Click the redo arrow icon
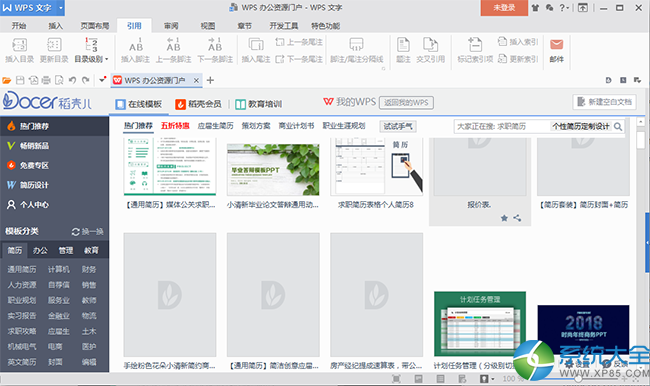This screenshot has height=386, width=650. [x=86, y=80]
